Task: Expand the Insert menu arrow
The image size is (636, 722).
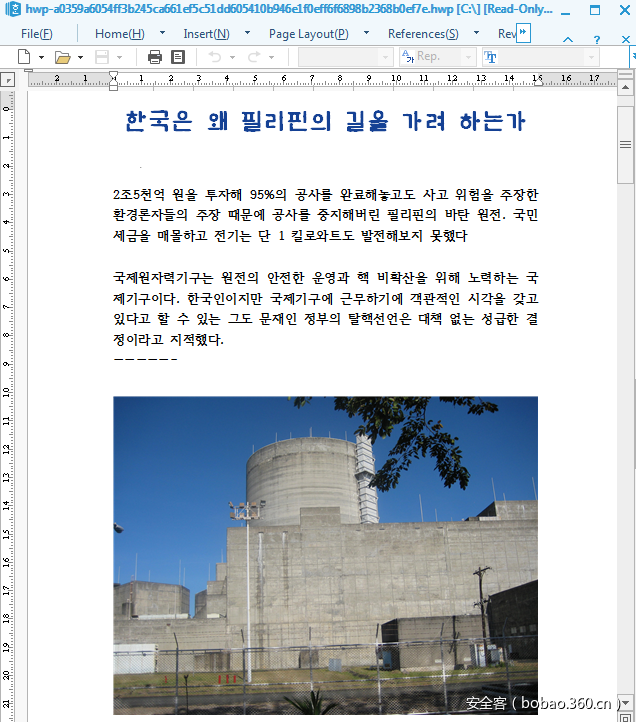Action: click(x=247, y=33)
